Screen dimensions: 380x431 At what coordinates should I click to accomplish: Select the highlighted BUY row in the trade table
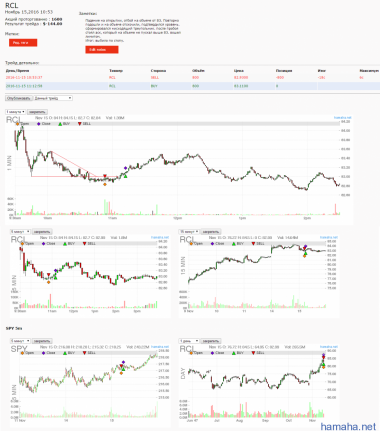[192, 86]
